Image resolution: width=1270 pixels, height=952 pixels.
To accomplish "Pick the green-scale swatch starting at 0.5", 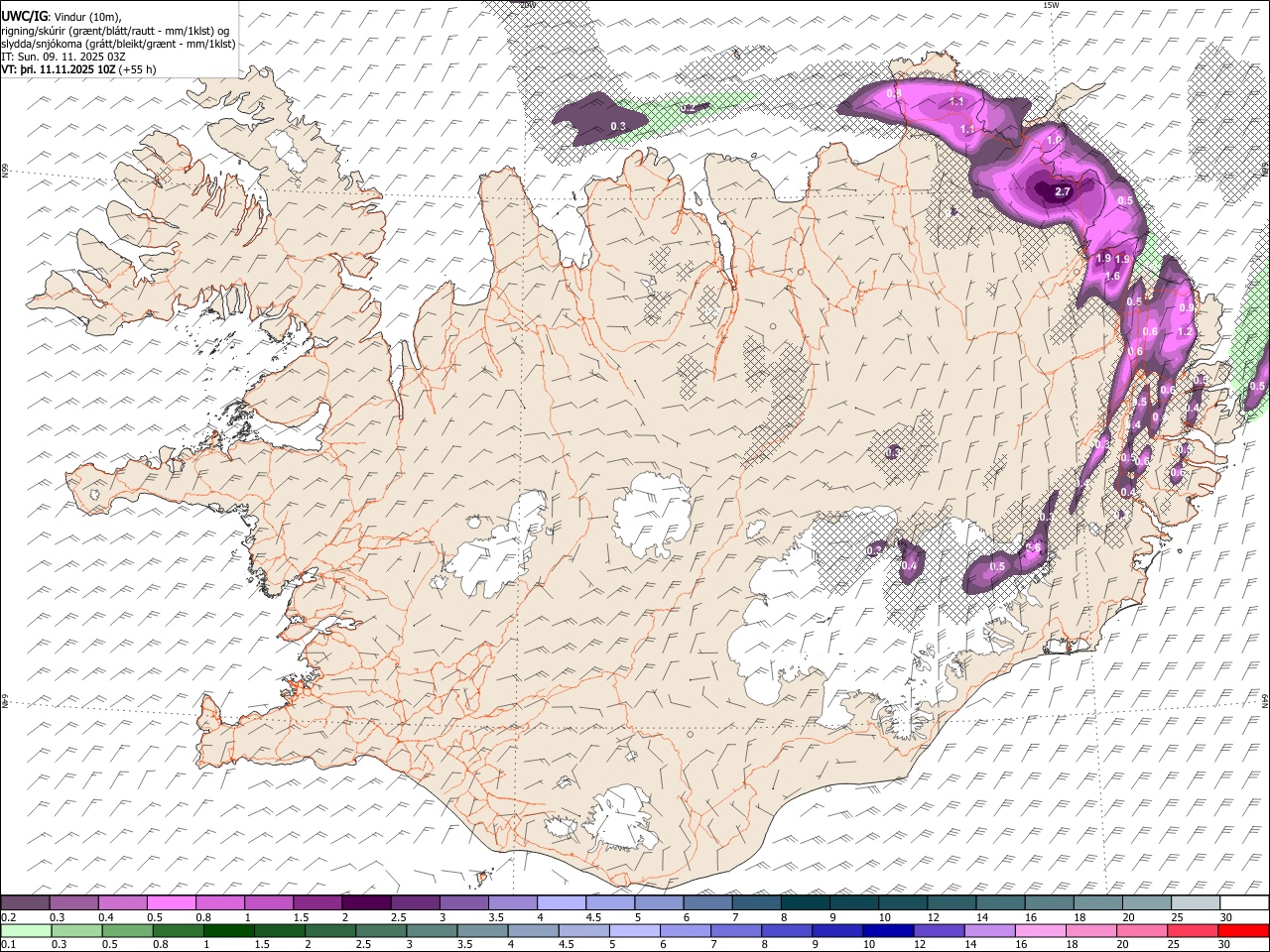I will pyautogui.click(x=127, y=930).
